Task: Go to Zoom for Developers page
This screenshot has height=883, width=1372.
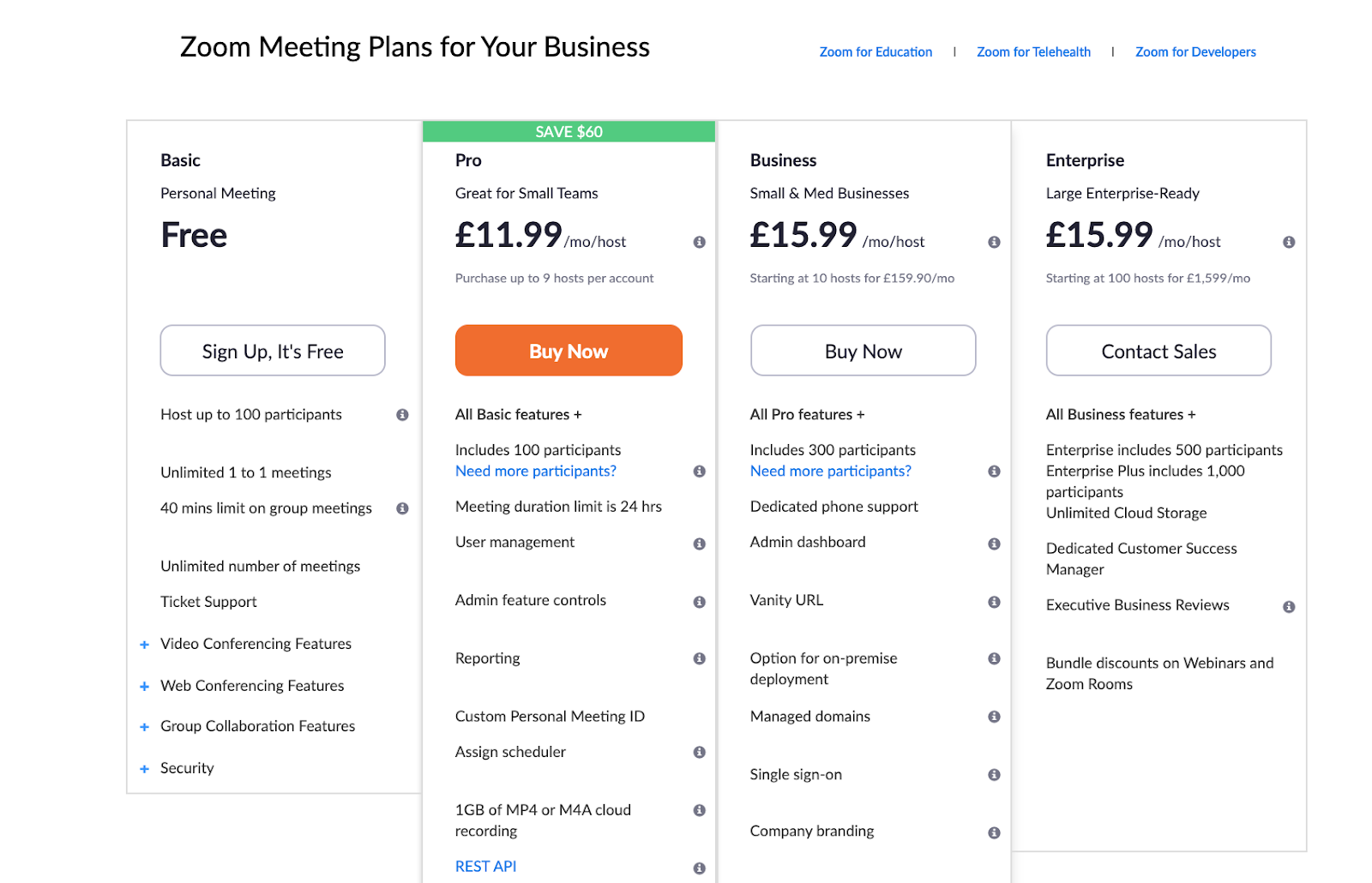Action: 1194,52
